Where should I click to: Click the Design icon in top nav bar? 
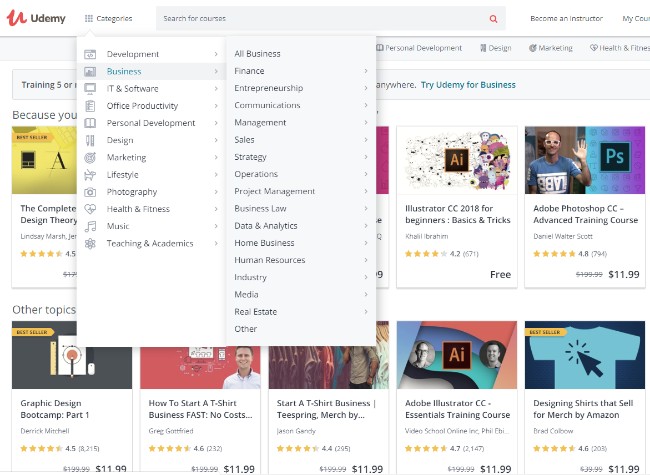tap(483, 48)
